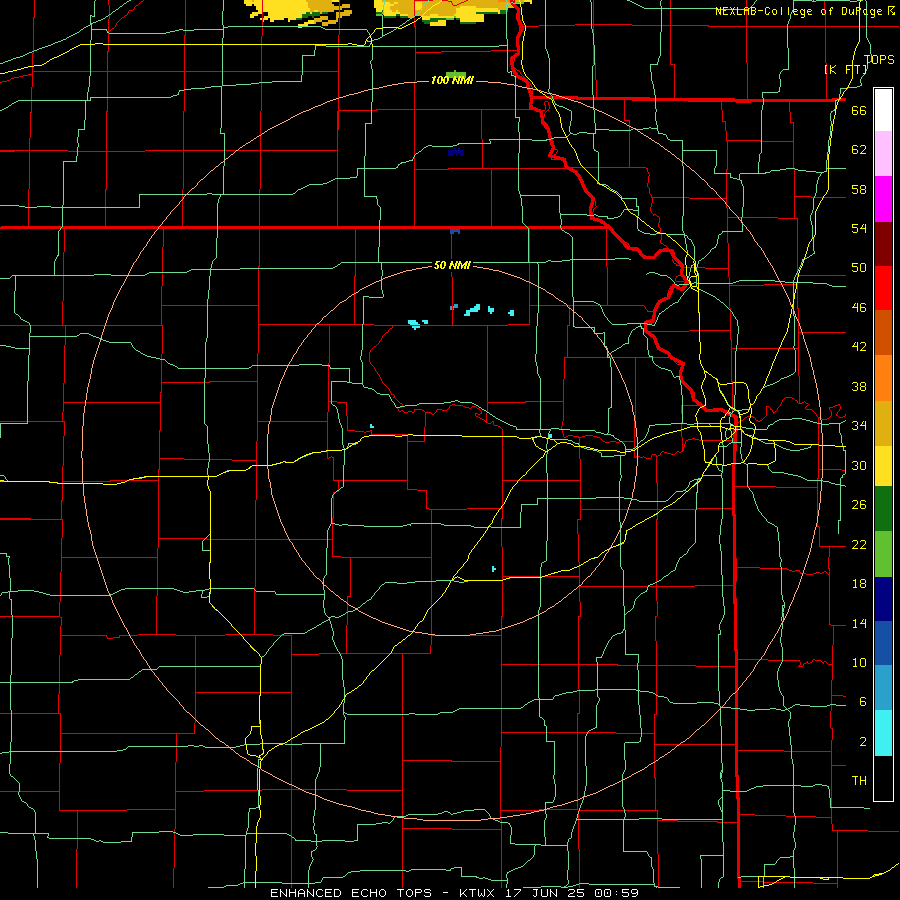Click the NEXLAB-College of DuPage credit text

coord(801,11)
